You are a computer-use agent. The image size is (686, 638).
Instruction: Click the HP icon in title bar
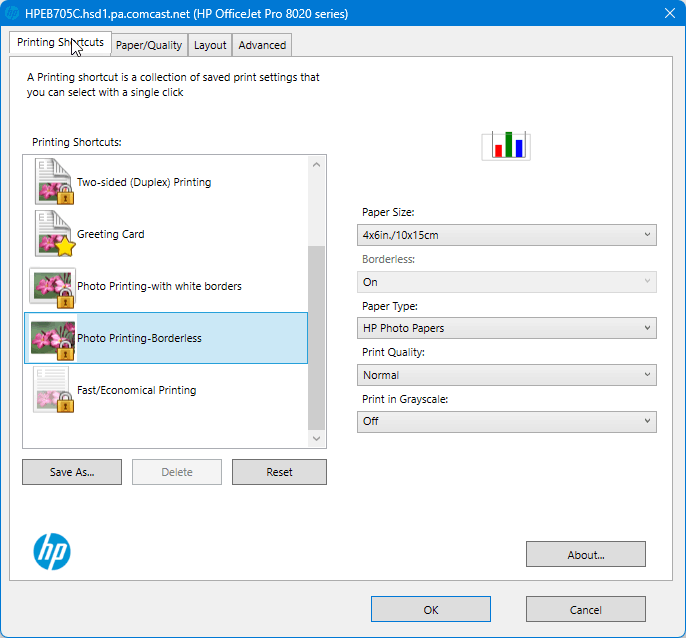11,13
